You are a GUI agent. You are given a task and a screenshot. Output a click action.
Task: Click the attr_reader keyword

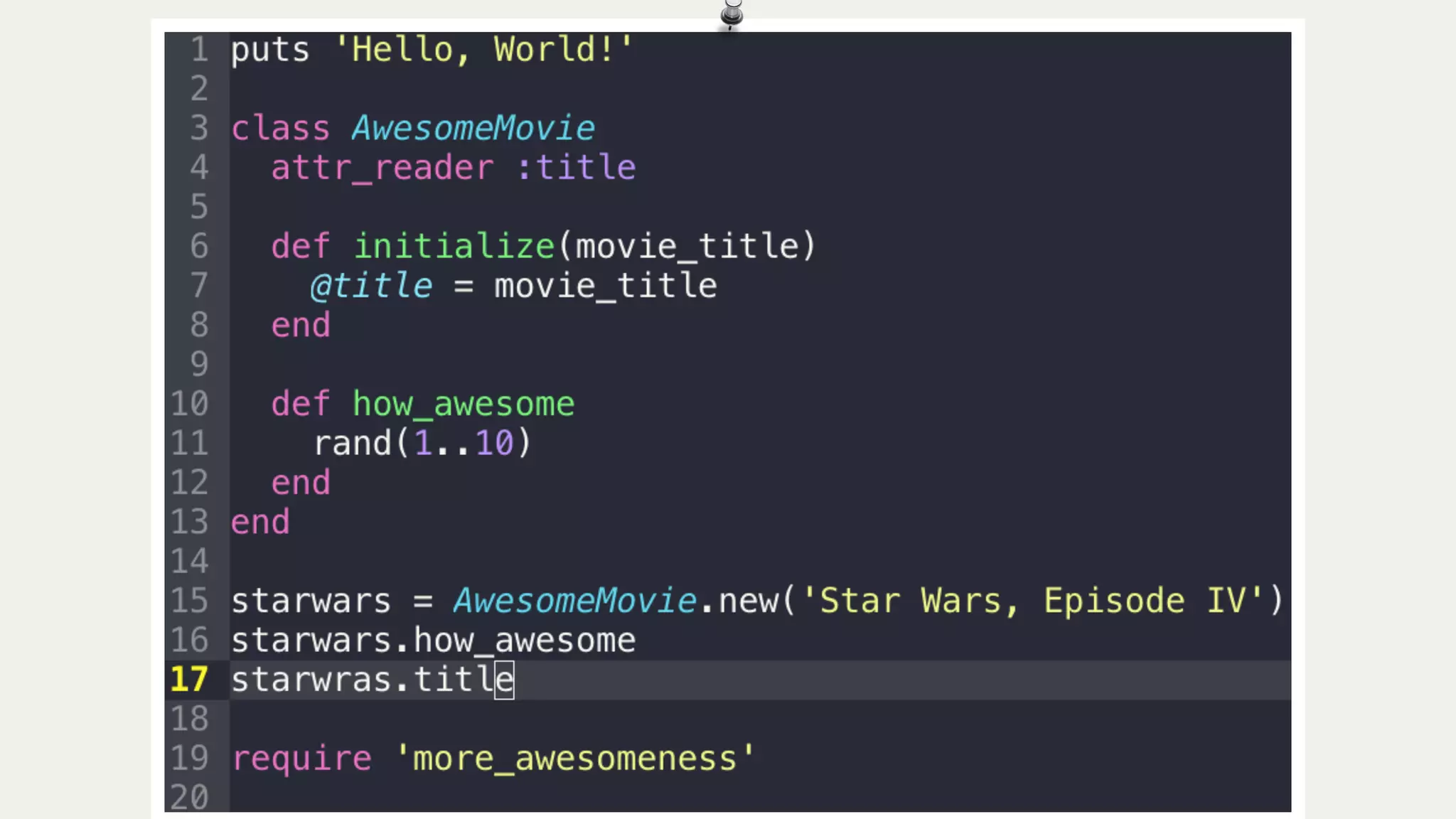click(382, 168)
